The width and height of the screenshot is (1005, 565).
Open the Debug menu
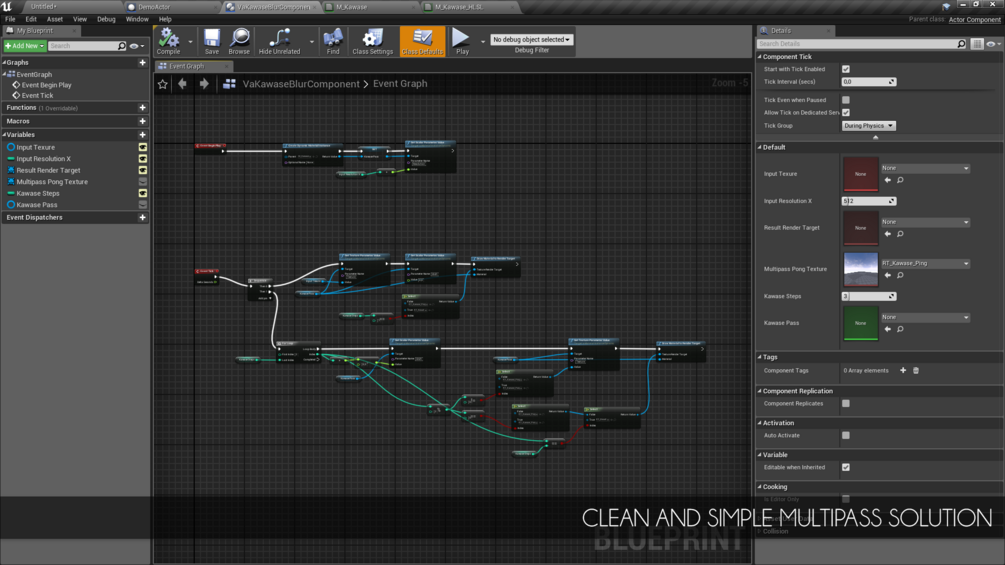click(x=106, y=19)
